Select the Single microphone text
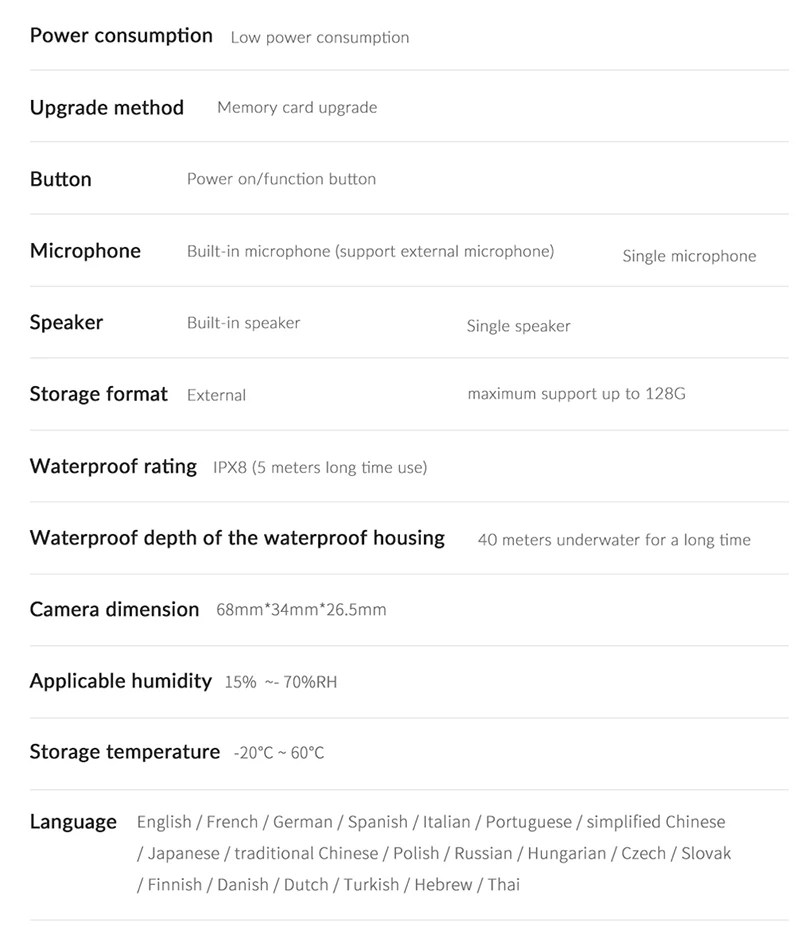Screen dimensions: 800x927 pyautogui.click(x=689, y=257)
